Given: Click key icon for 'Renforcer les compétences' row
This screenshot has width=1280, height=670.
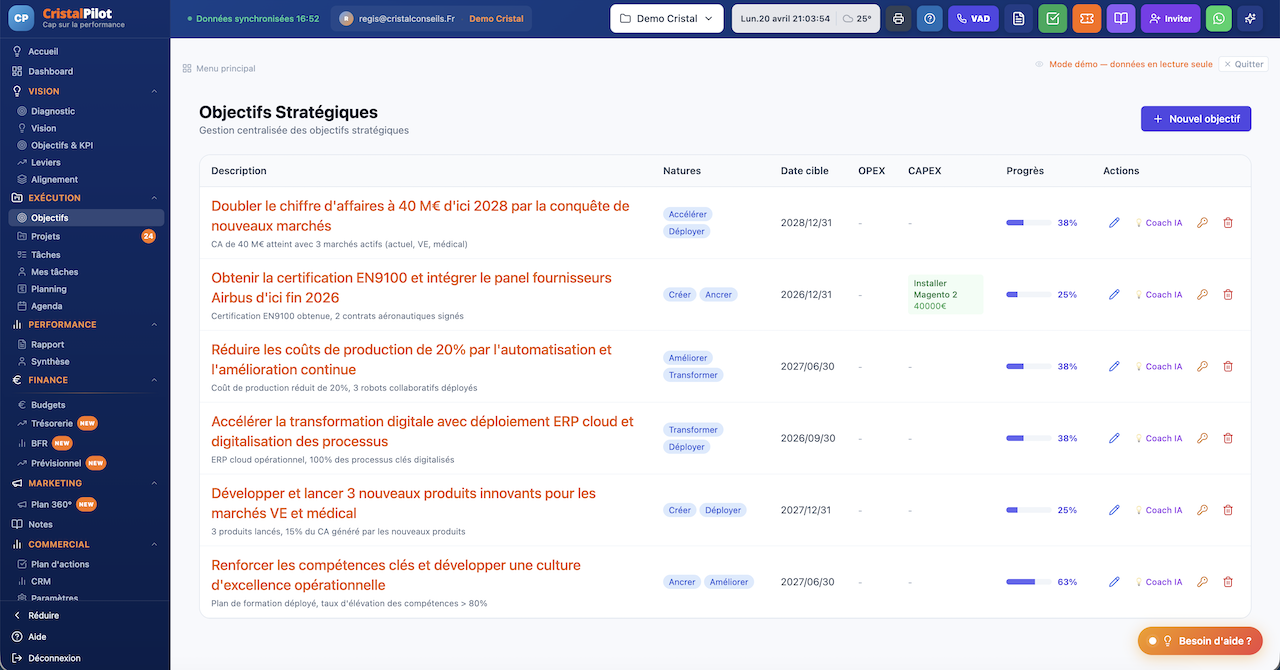Looking at the screenshot, I should click(x=1202, y=582).
